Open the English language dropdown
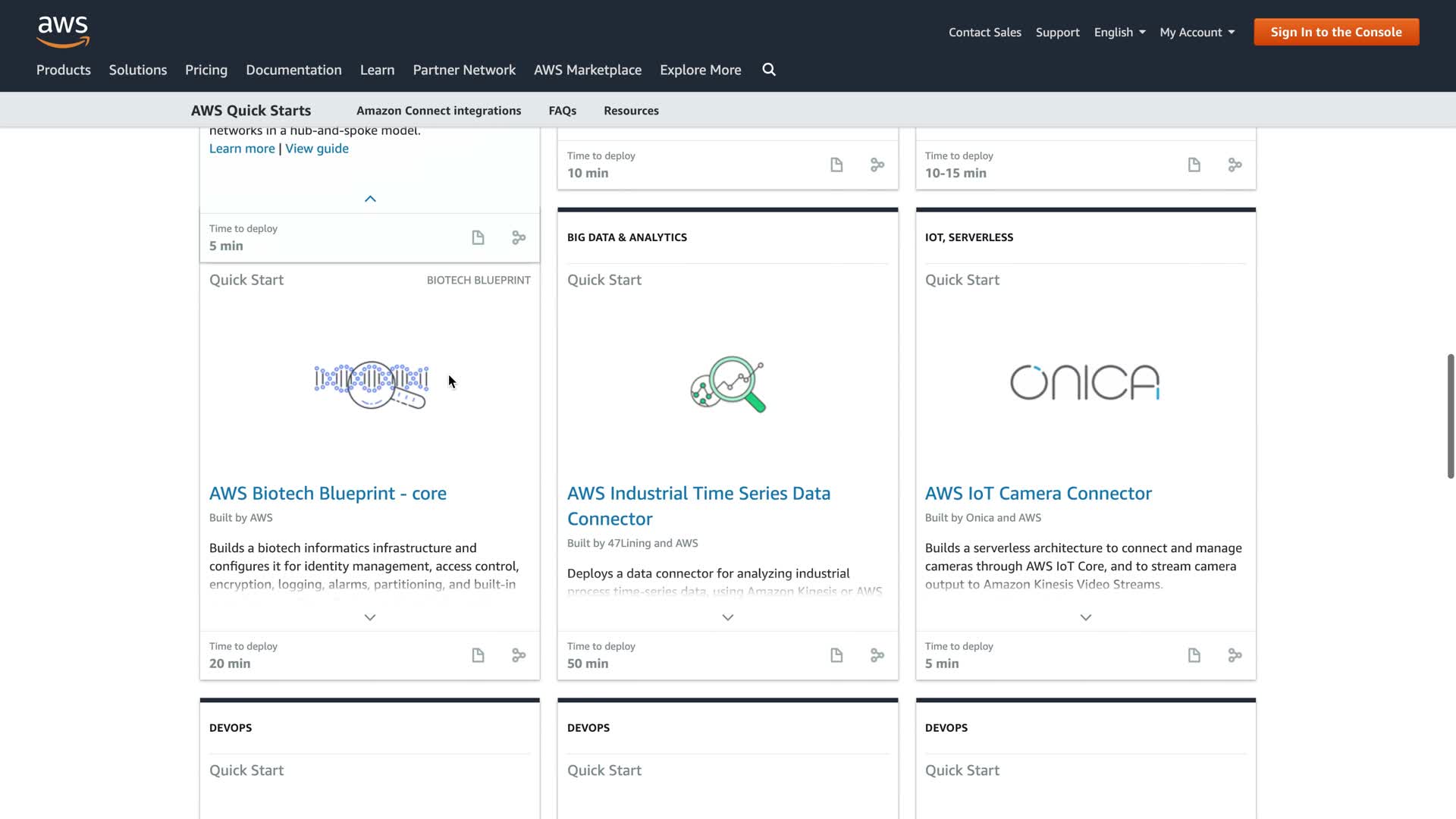1456x819 pixels. tap(1119, 32)
